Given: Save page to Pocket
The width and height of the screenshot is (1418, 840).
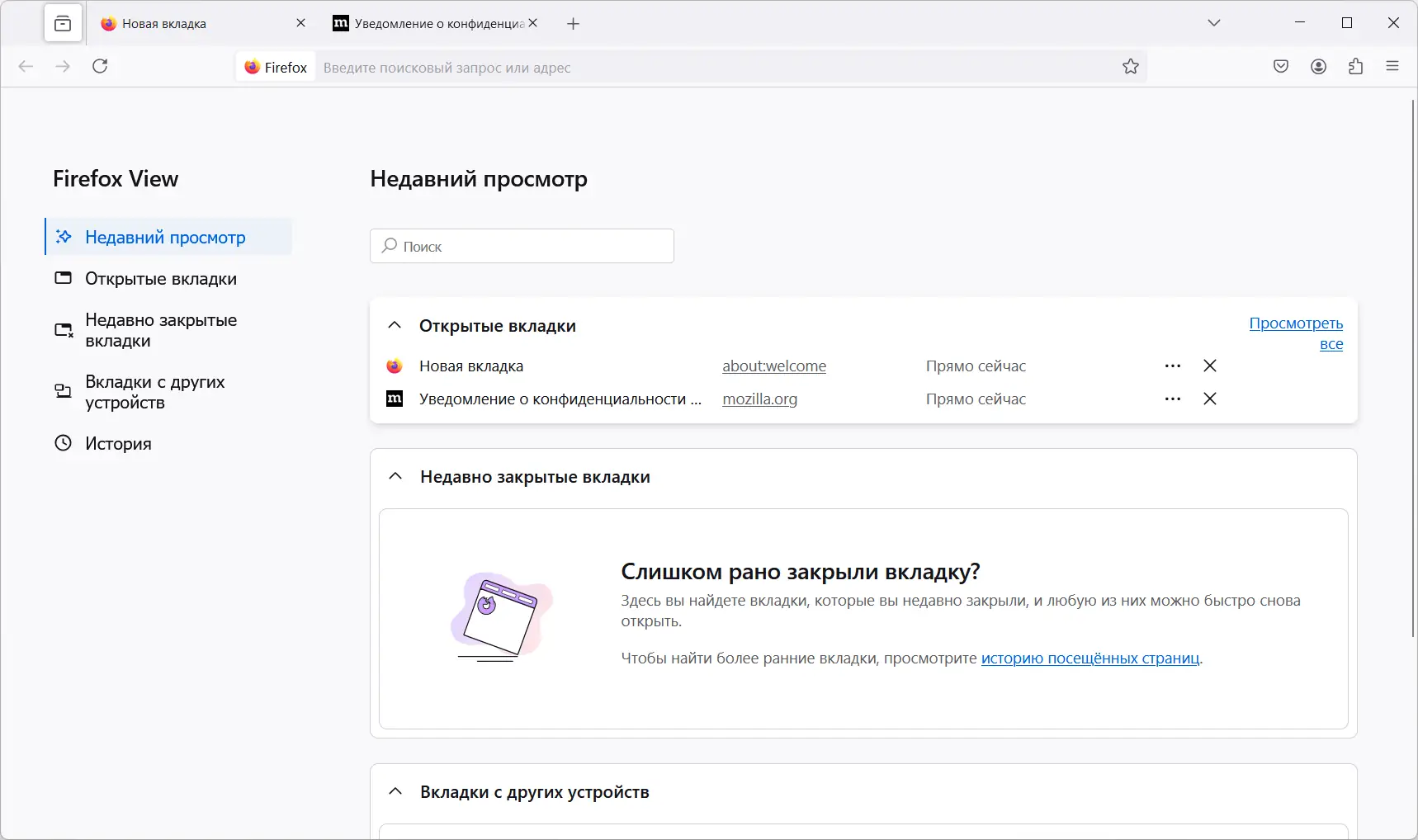Looking at the screenshot, I should click(1281, 67).
